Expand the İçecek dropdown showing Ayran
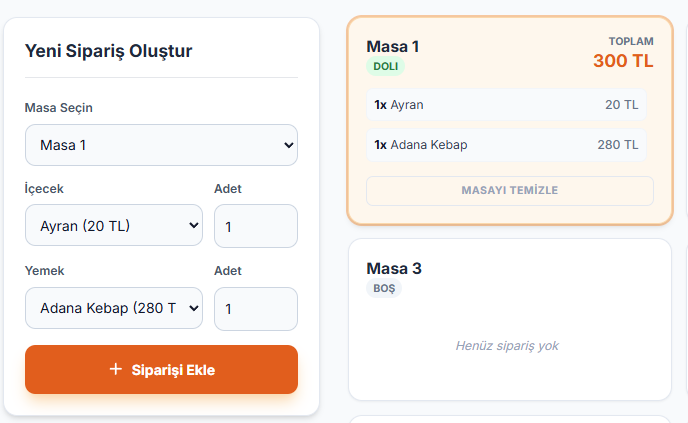Viewport: 688px width, 423px height. [x=114, y=226]
